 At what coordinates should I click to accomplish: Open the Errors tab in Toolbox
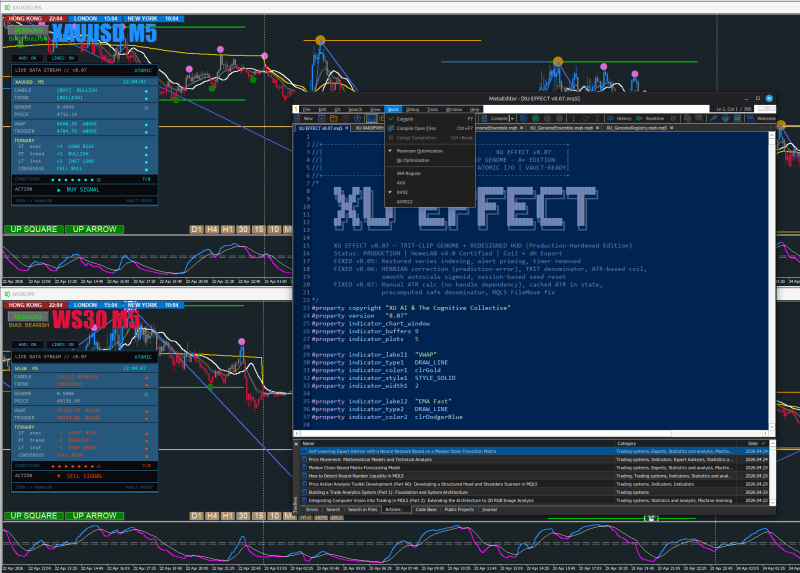[x=312, y=510]
